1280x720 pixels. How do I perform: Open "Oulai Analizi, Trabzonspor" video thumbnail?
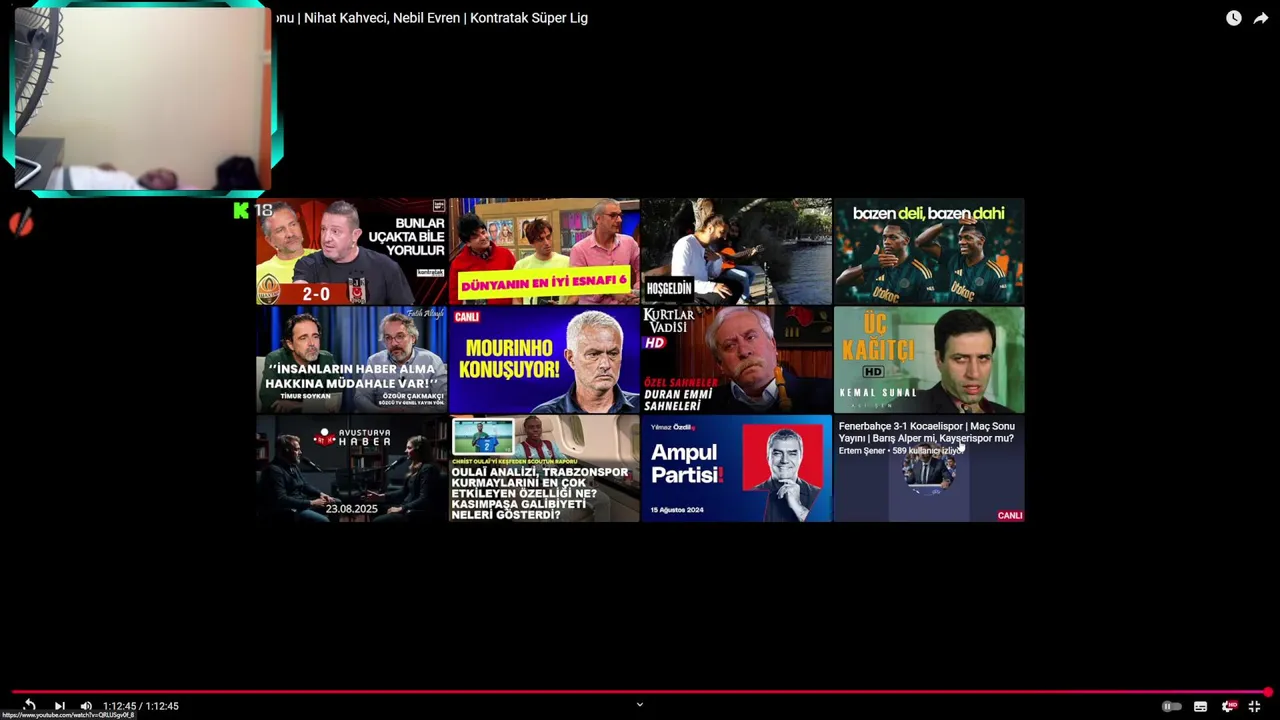pos(544,469)
